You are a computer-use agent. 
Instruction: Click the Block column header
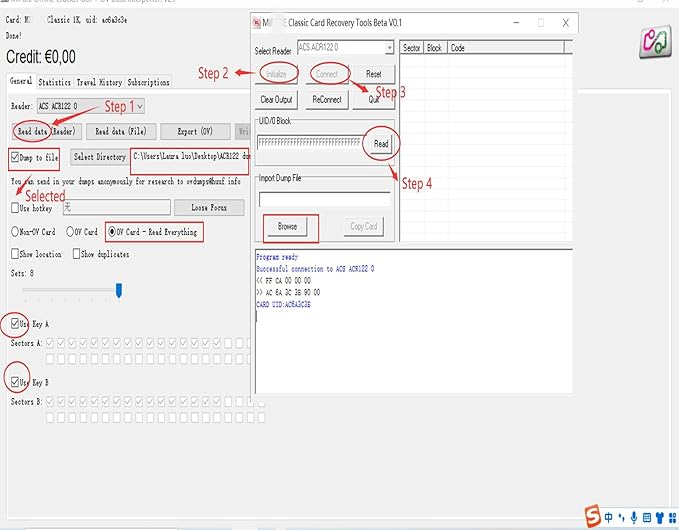tap(435, 48)
